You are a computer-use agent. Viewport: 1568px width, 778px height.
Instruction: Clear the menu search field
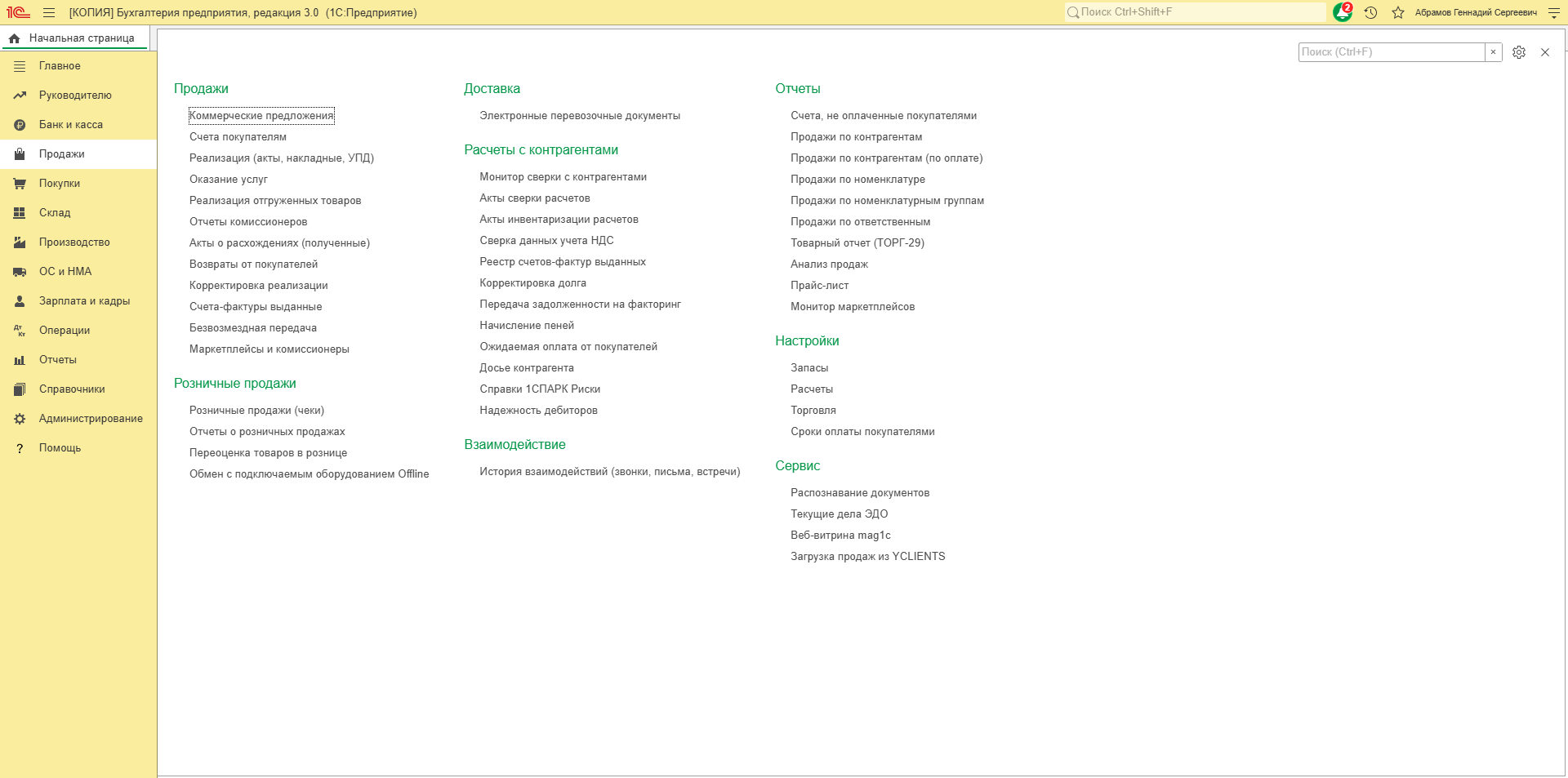coord(1494,52)
